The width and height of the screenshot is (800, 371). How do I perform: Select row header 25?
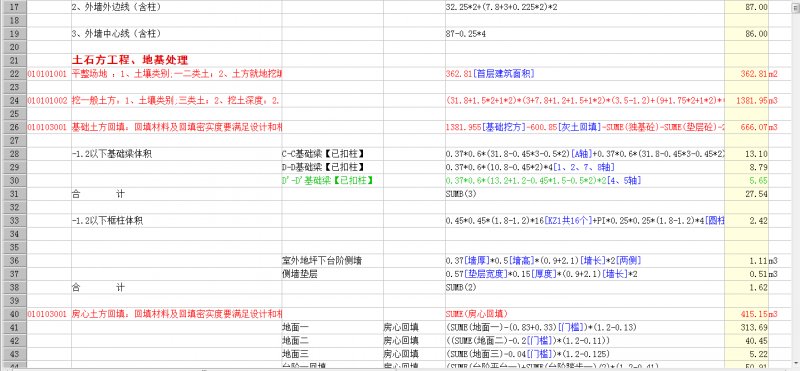point(13,113)
